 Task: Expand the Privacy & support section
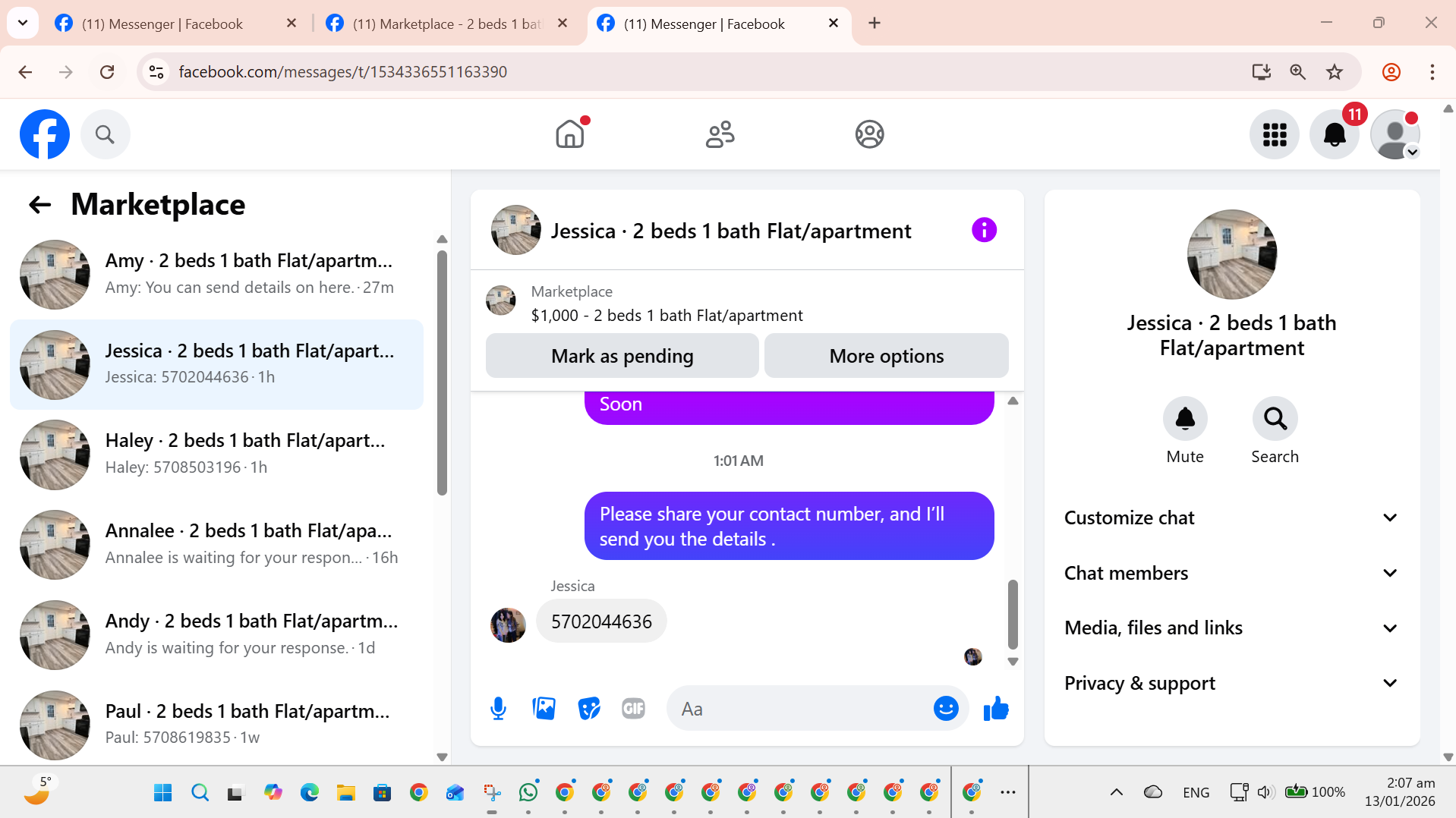point(1231,683)
